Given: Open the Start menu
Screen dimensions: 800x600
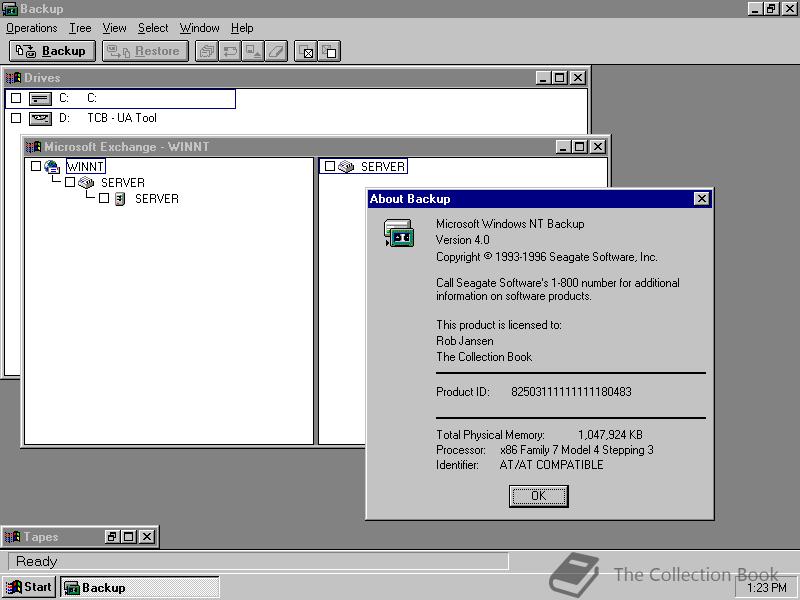Looking at the screenshot, I should coord(29,587).
